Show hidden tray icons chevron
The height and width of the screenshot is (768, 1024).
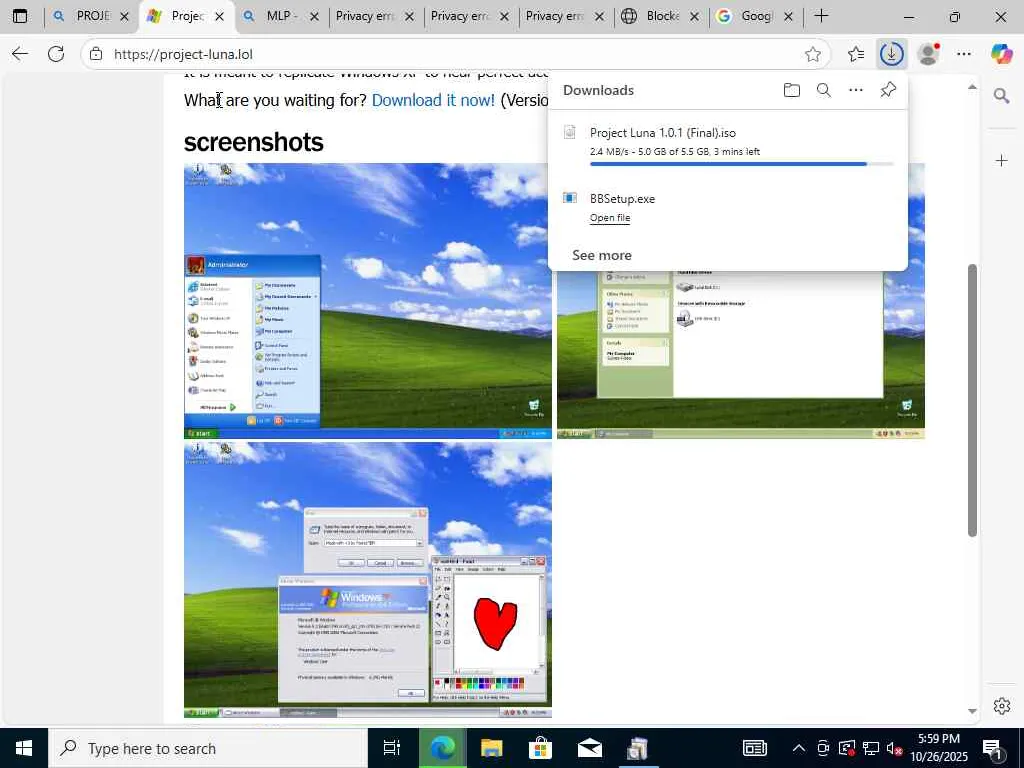coord(798,748)
